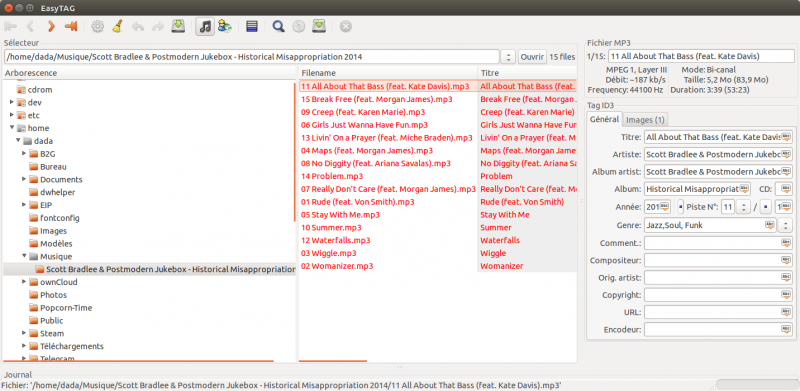800x391 pixels.
Task: Undo last change in toolbar
Action: pyautogui.click(x=138, y=26)
